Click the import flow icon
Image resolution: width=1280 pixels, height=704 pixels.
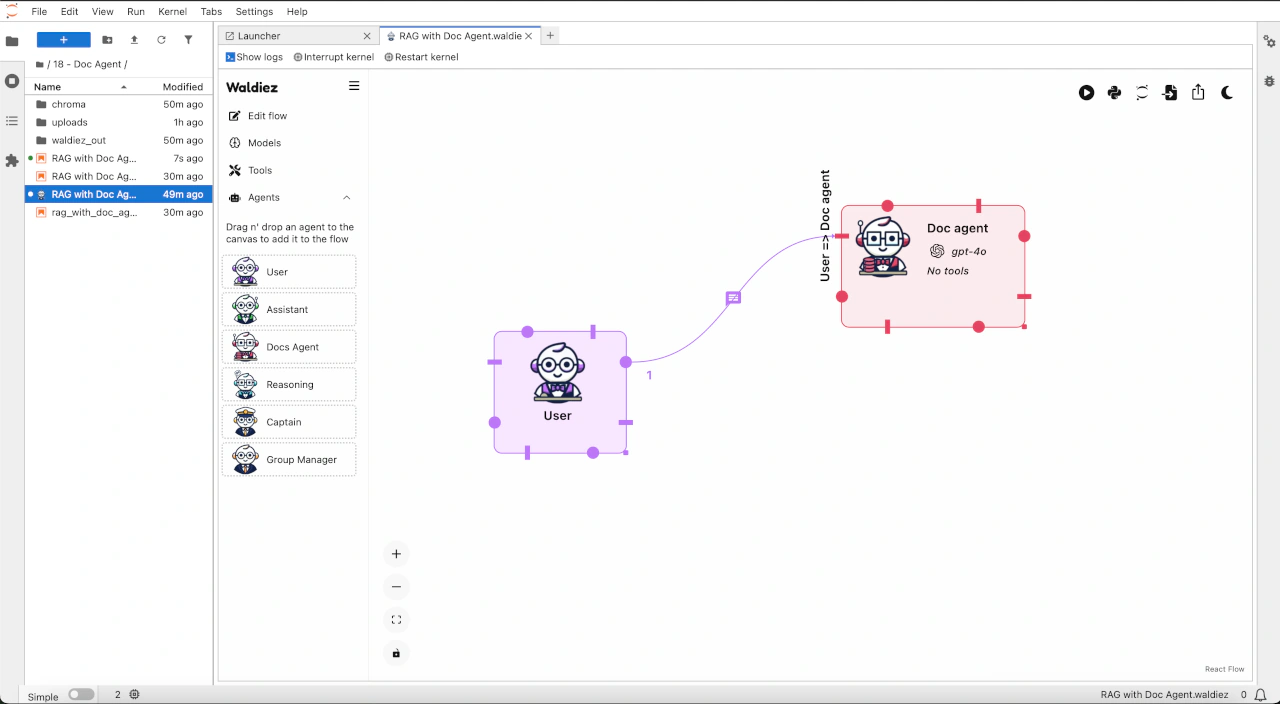(x=1170, y=93)
